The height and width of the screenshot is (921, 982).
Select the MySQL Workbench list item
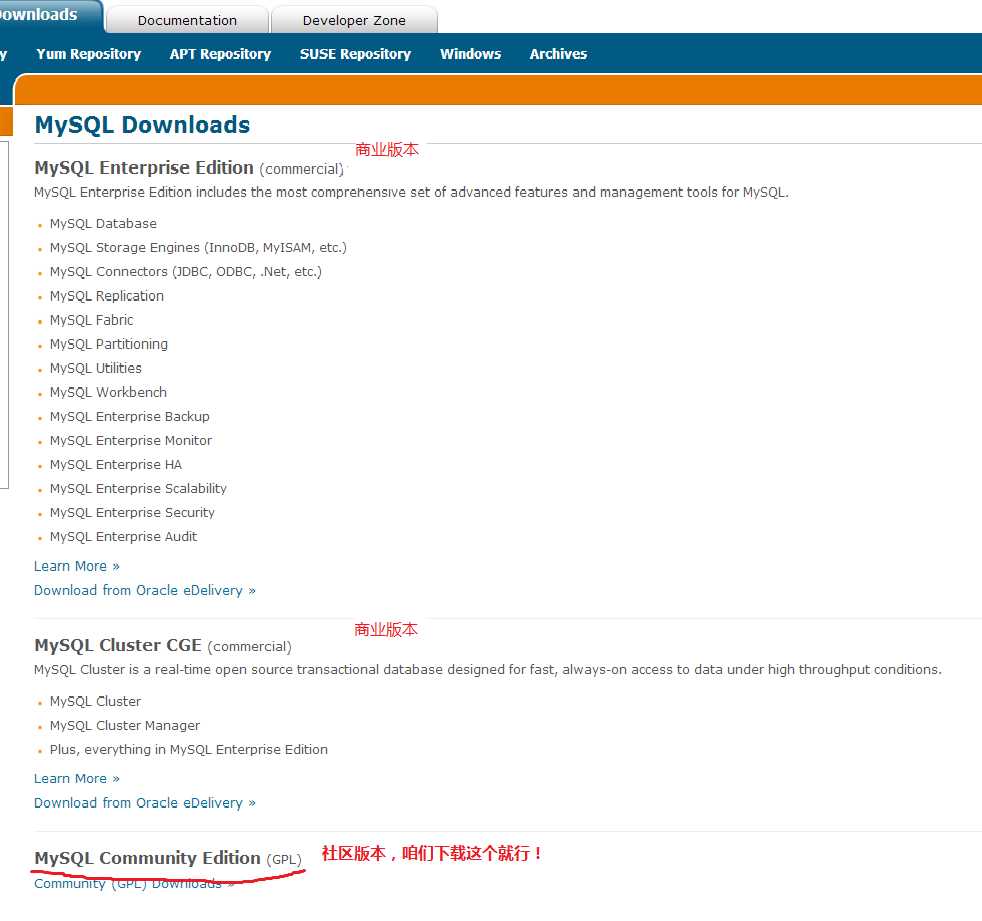click(108, 393)
